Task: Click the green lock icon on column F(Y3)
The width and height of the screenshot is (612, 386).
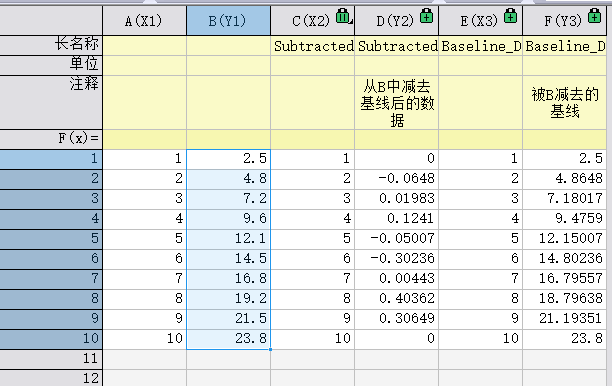Action: (x=594, y=16)
